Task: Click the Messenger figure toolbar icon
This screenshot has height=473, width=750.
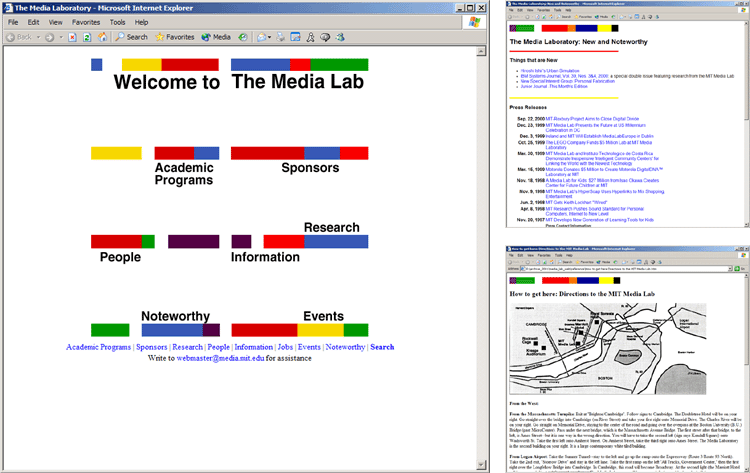Action: click(310, 37)
